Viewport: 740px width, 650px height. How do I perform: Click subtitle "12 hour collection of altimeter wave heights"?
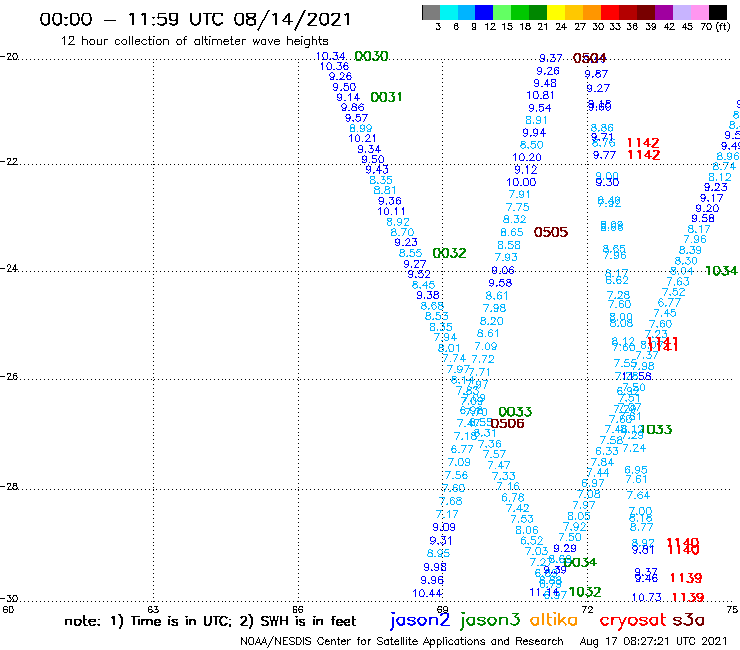click(194, 41)
